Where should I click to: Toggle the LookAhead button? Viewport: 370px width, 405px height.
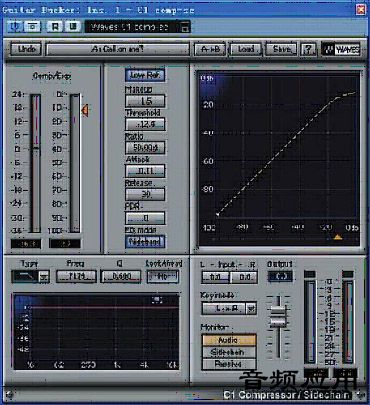tap(163, 276)
